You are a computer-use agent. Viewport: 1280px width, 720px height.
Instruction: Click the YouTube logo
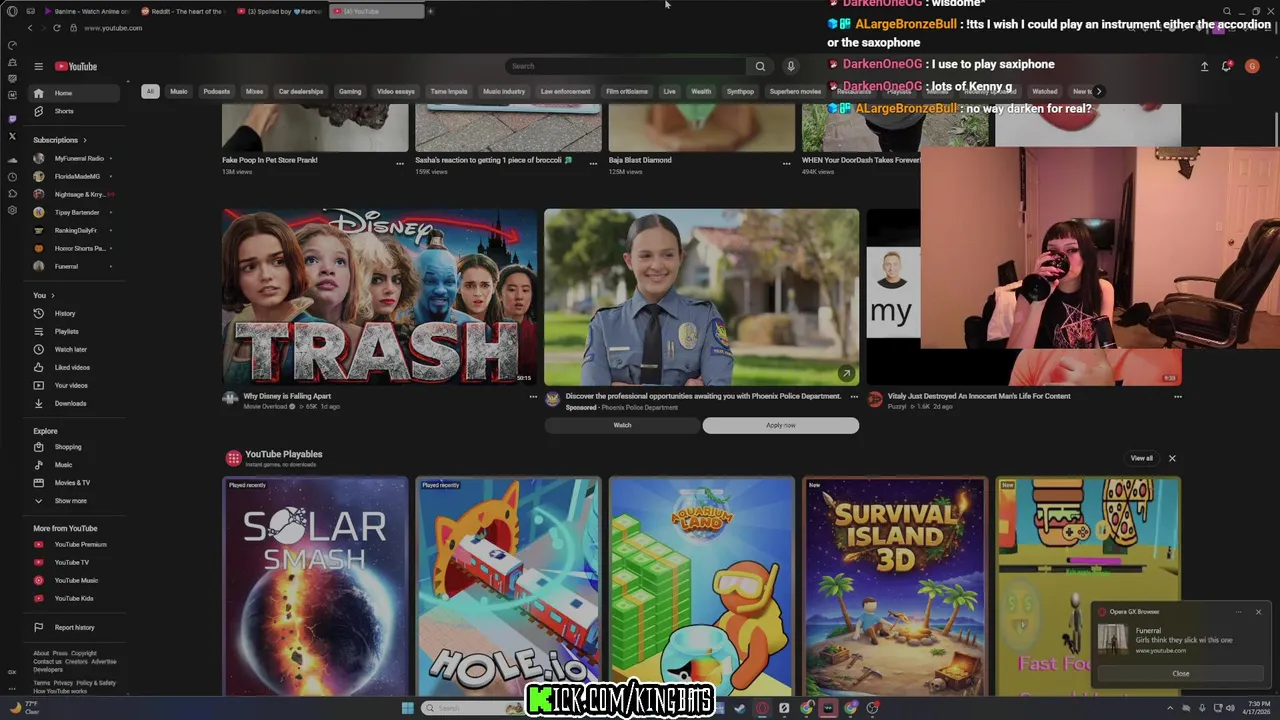pyautogui.click(x=76, y=66)
